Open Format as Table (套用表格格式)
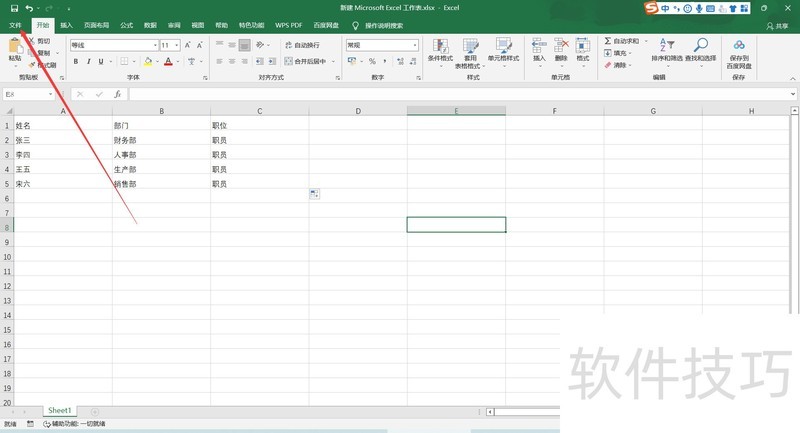Viewport: 800px width, 433px height. pyautogui.click(x=470, y=53)
